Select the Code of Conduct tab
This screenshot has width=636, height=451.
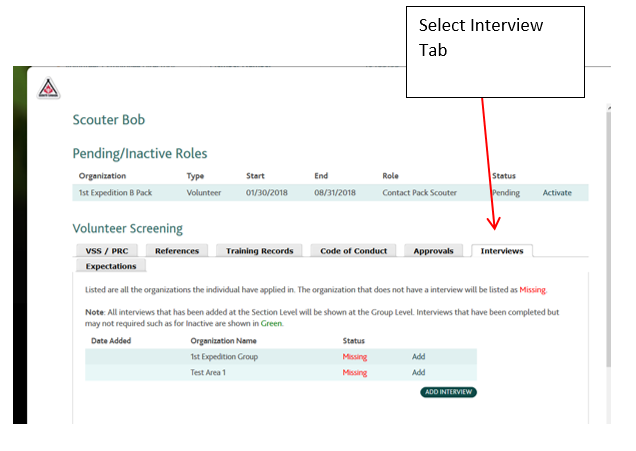(353, 251)
